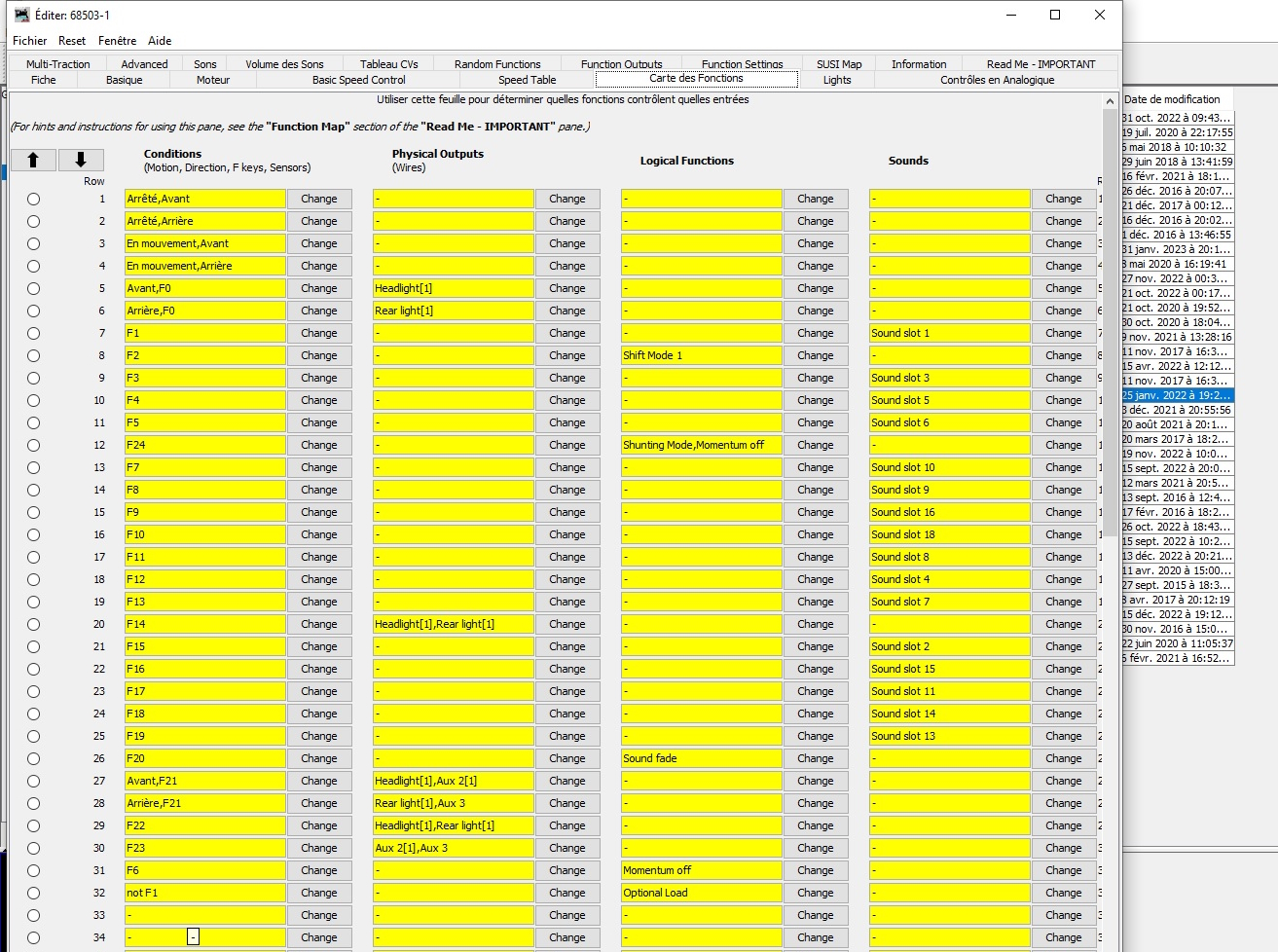Open the Fenêtre menu
The image size is (1278, 952).
[117, 41]
